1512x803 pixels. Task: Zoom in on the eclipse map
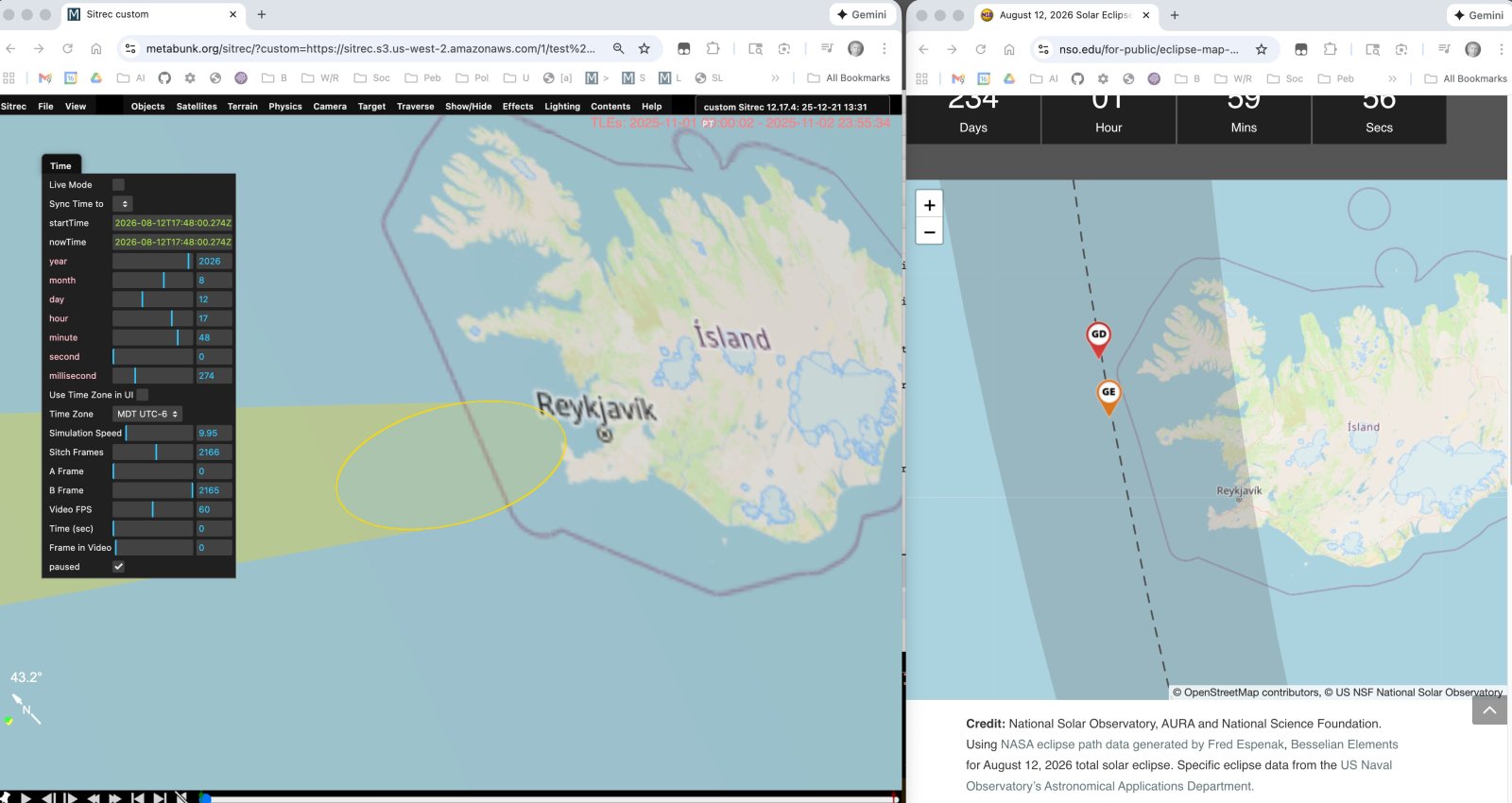929,205
